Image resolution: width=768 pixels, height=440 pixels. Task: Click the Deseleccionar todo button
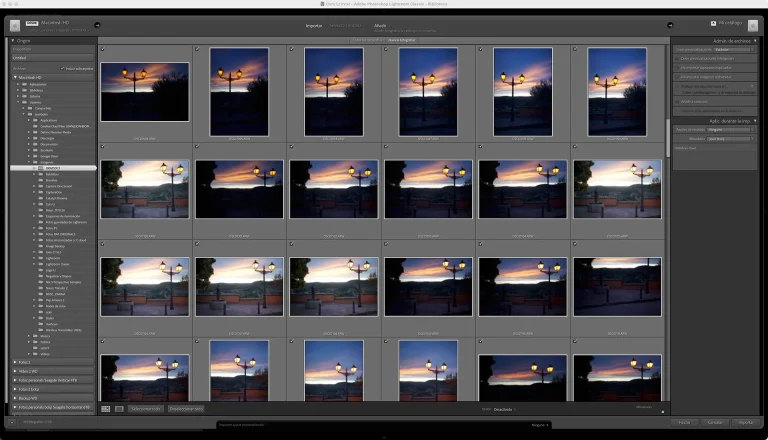click(186, 409)
